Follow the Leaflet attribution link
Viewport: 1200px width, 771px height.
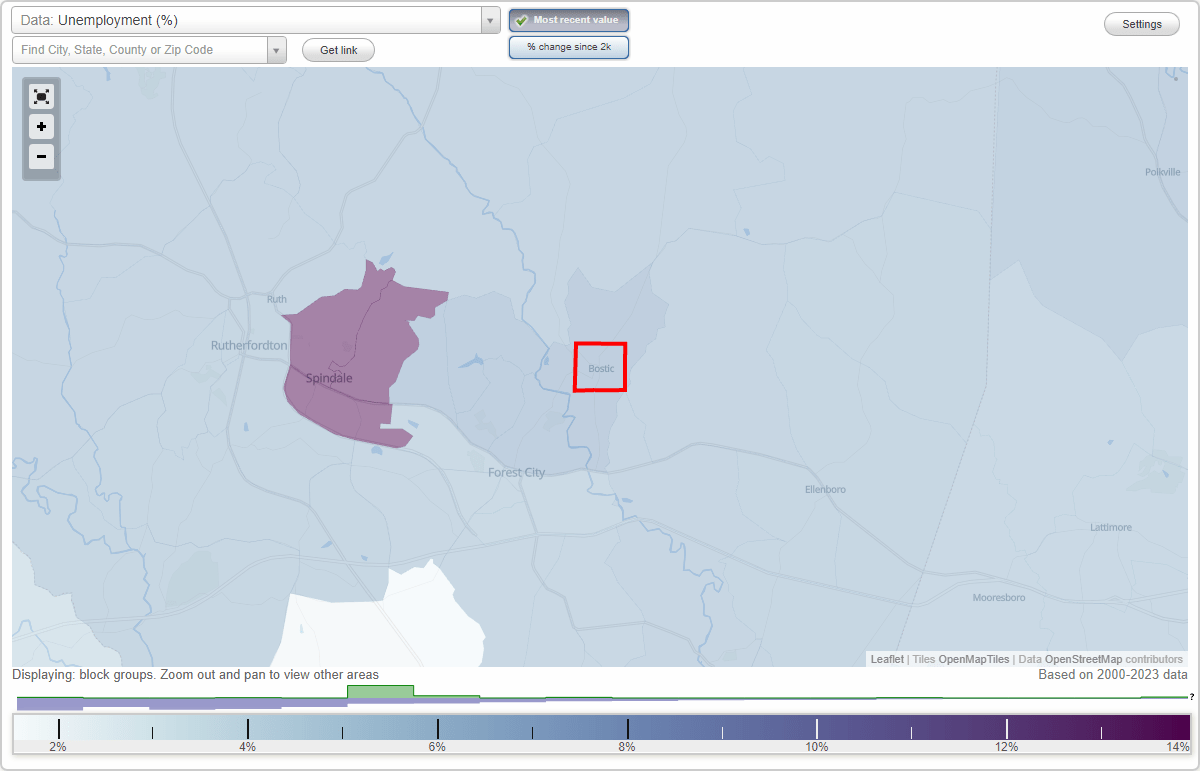(886, 659)
